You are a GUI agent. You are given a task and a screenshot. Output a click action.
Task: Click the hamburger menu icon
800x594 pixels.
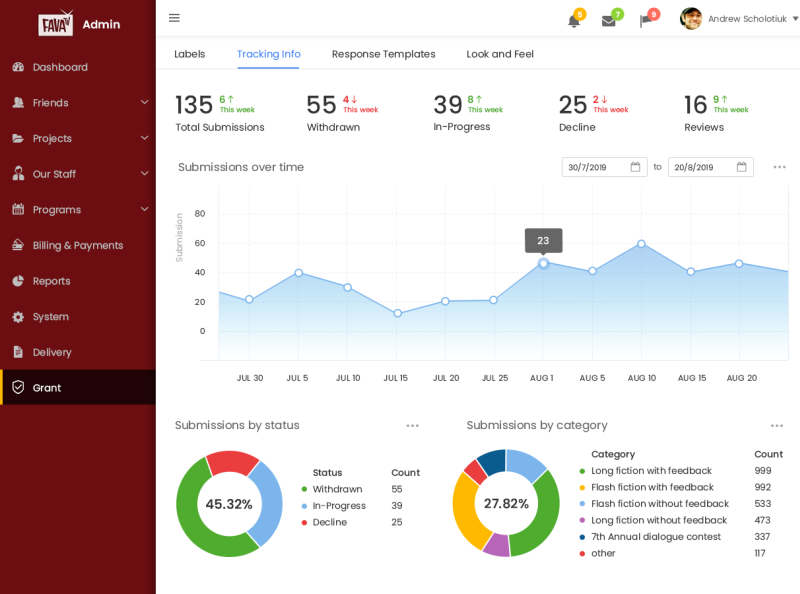click(174, 17)
